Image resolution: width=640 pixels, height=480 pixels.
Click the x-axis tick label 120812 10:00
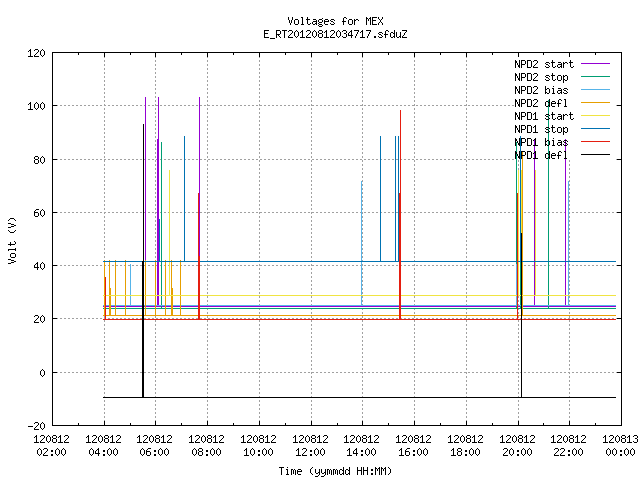pos(258,445)
